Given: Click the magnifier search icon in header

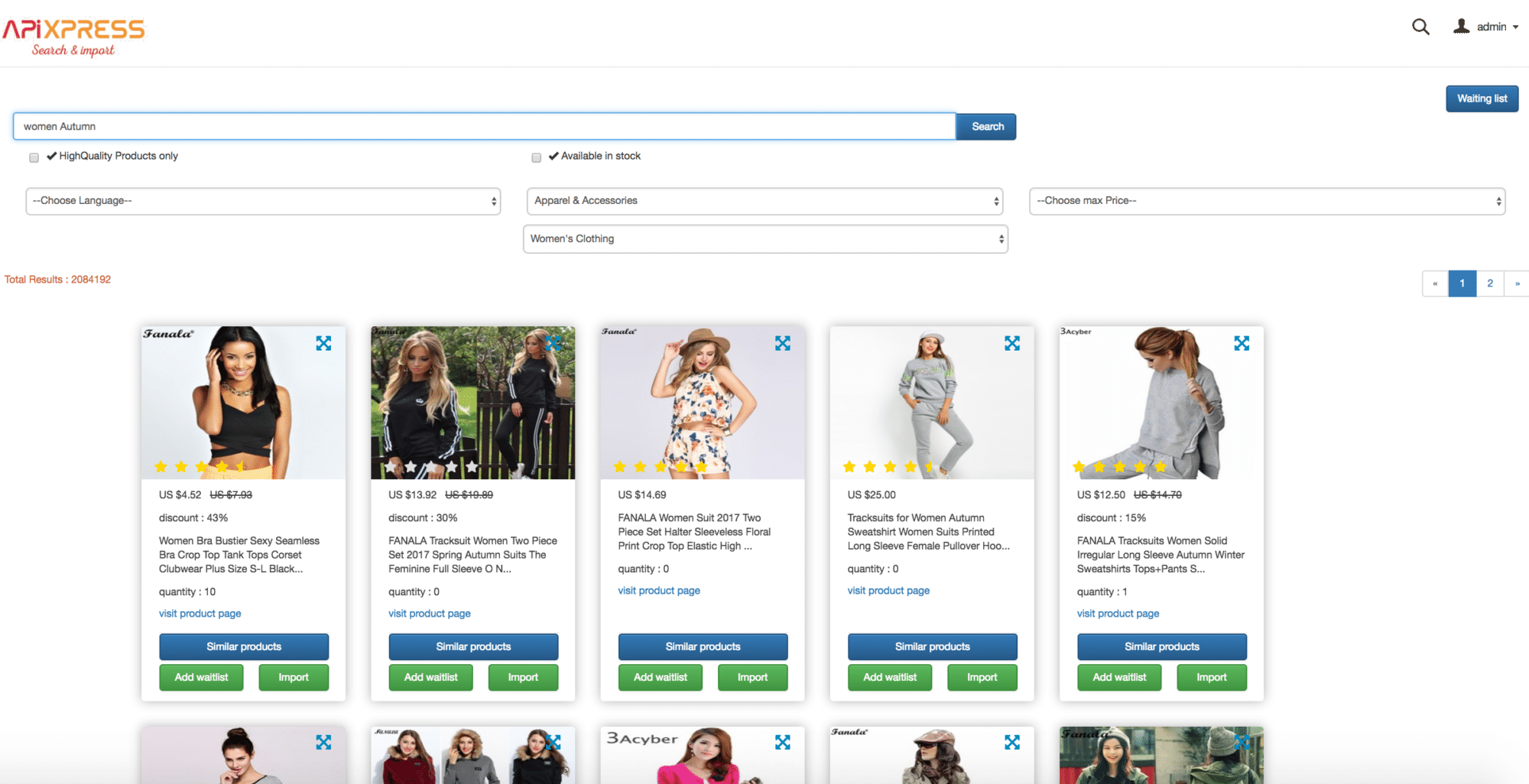Looking at the screenshot, I should (1420, 28).
